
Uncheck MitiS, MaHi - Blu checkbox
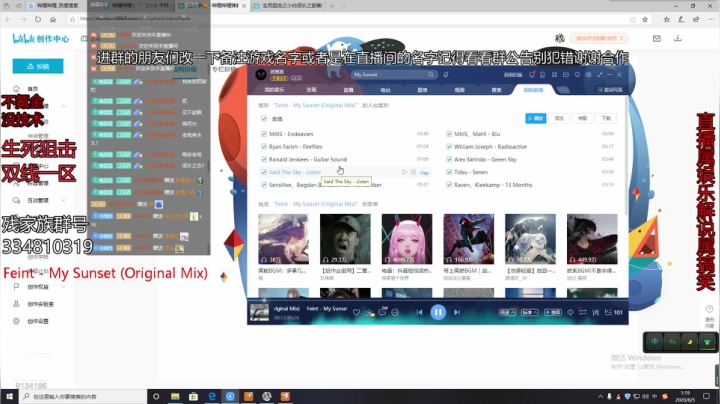(x=449, y=134)
